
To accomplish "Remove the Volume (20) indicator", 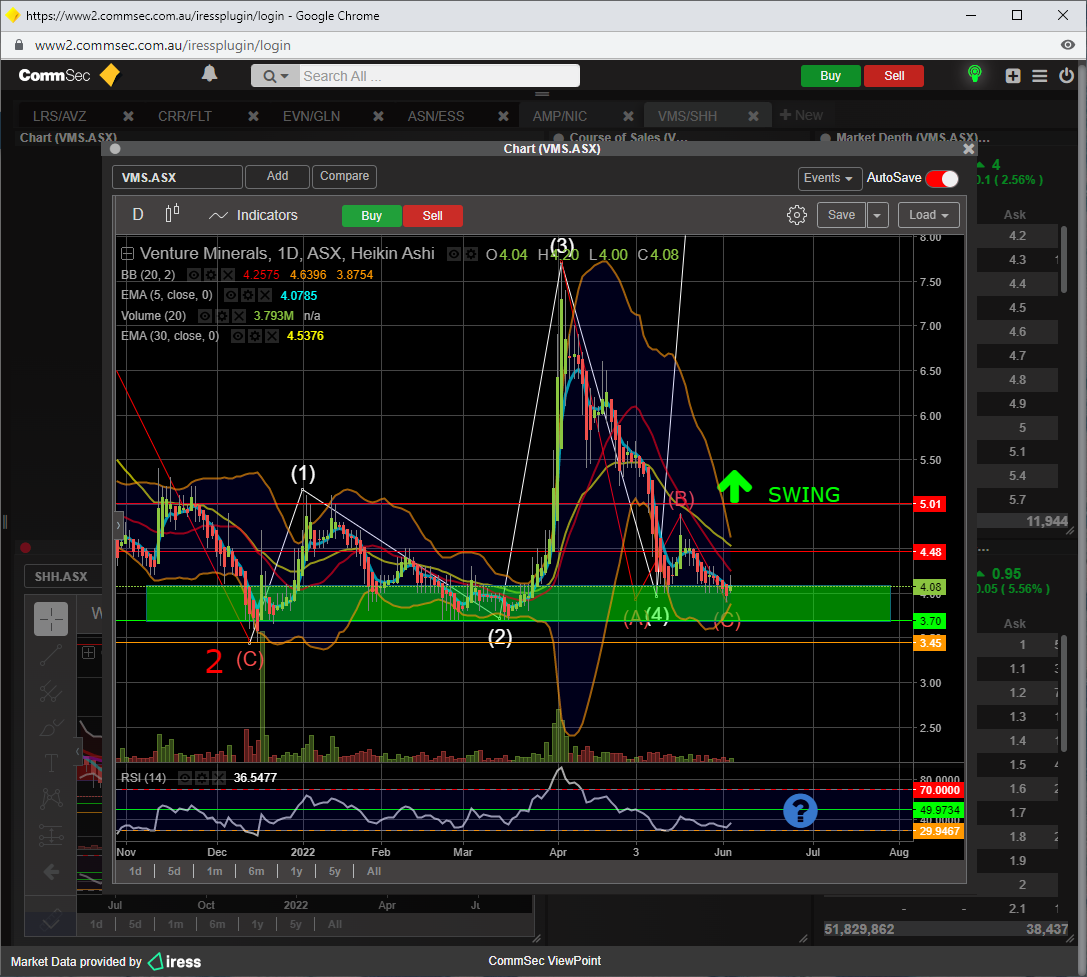I will [x=238, y=316].
